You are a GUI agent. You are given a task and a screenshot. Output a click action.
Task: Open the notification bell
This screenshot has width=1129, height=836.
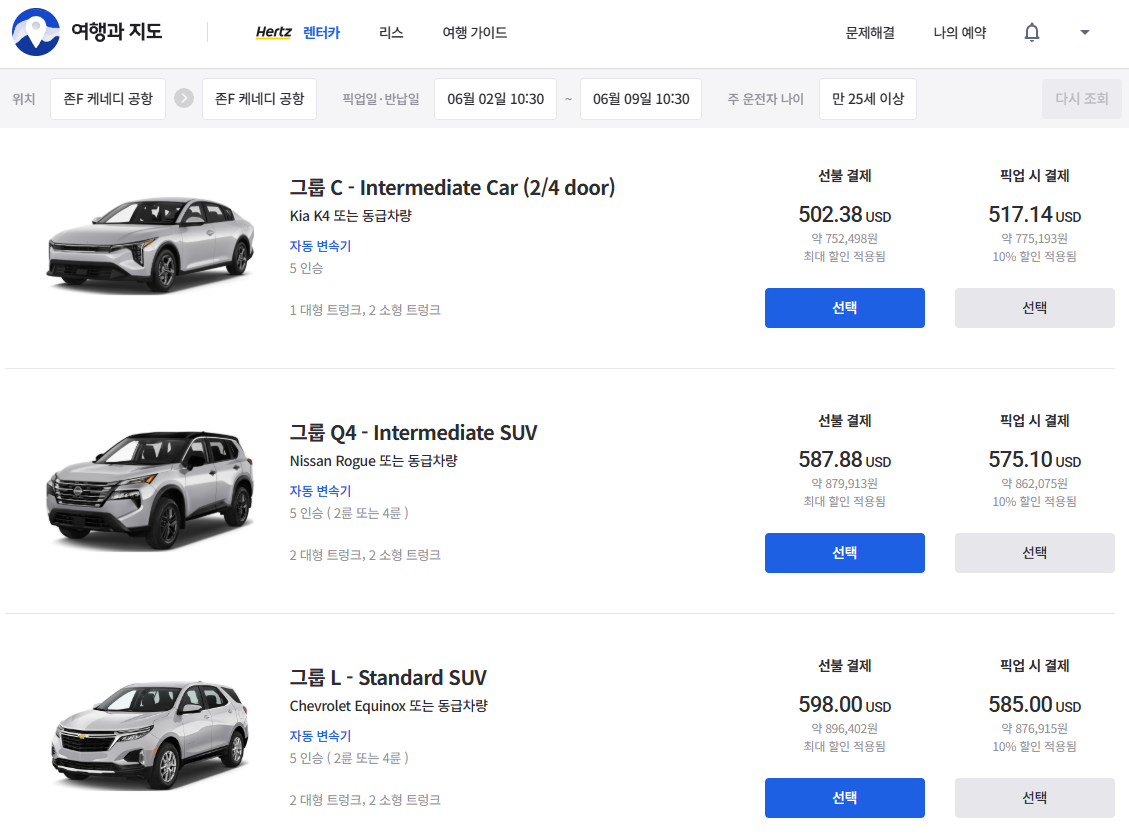point(1032,33)
